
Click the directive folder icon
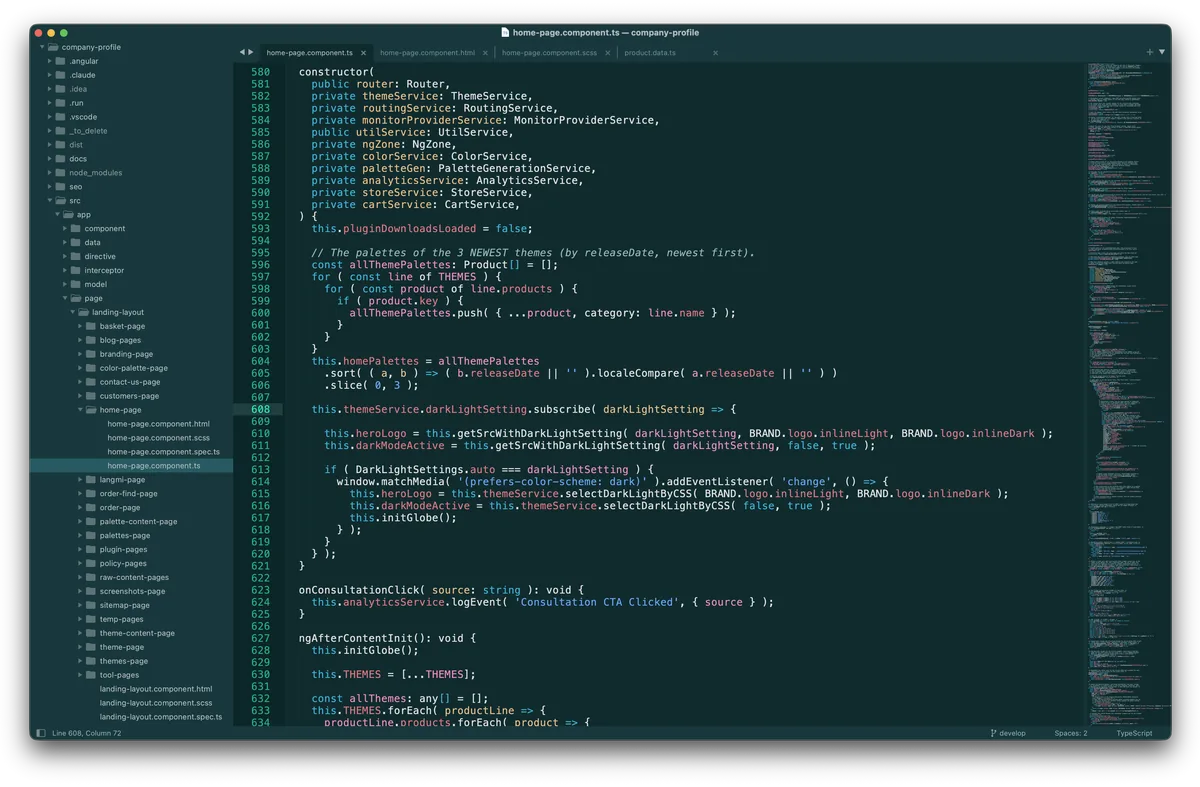[76, 257]
